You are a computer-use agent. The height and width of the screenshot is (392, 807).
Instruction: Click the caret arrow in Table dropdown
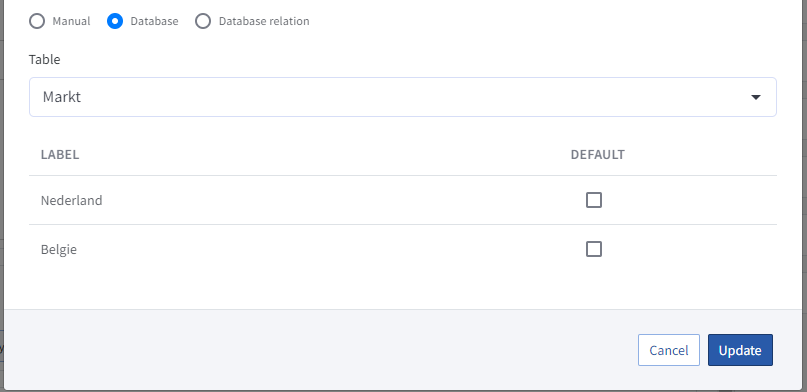756,97
